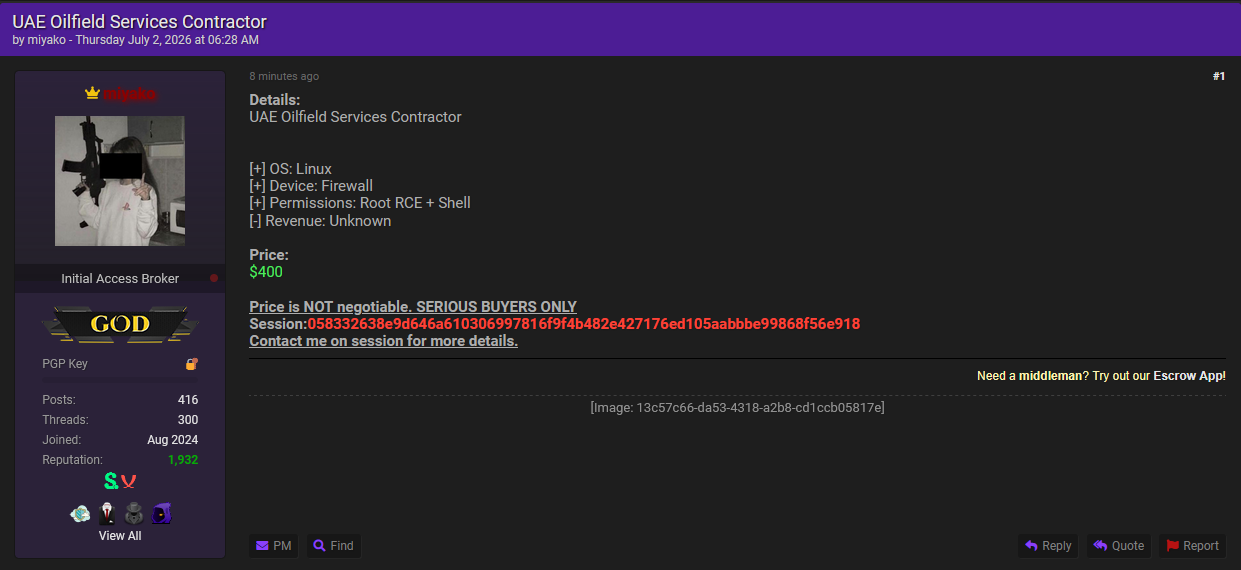Send a PM to the poster
1241x570 pixels.
click(273, 546)
